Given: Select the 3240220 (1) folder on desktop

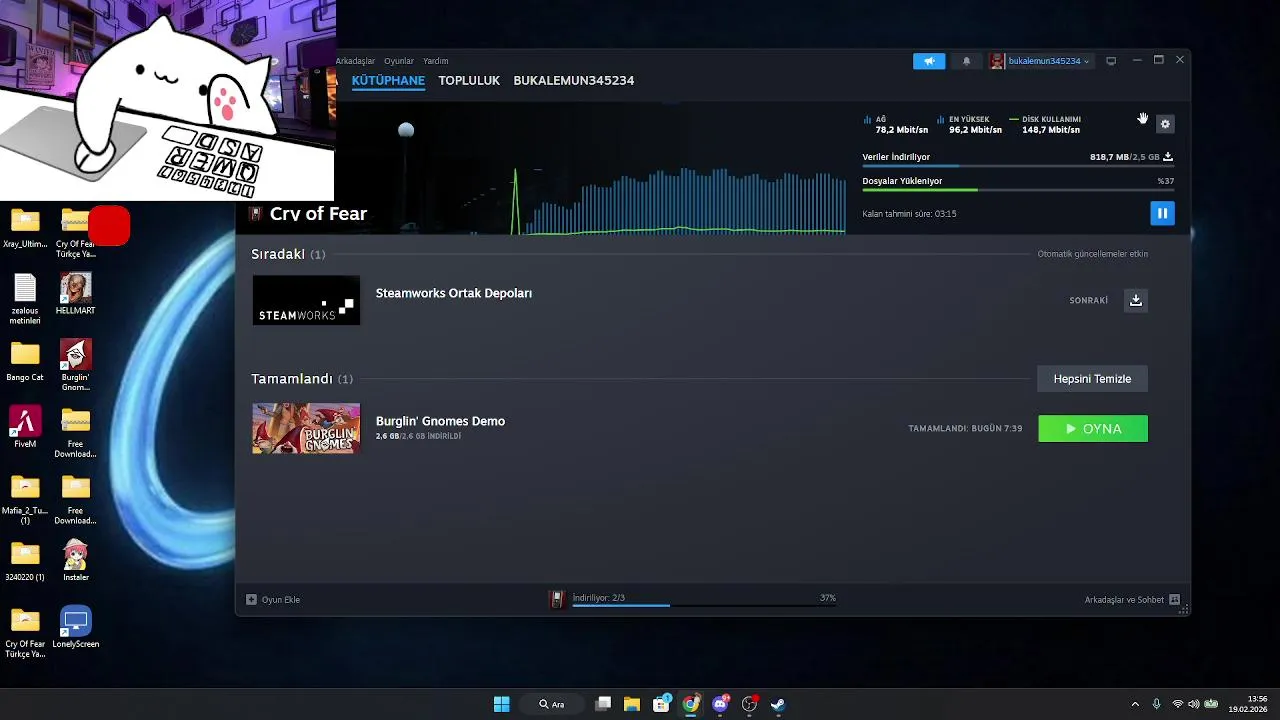Looking at the screenshot, I should point(25,561).
